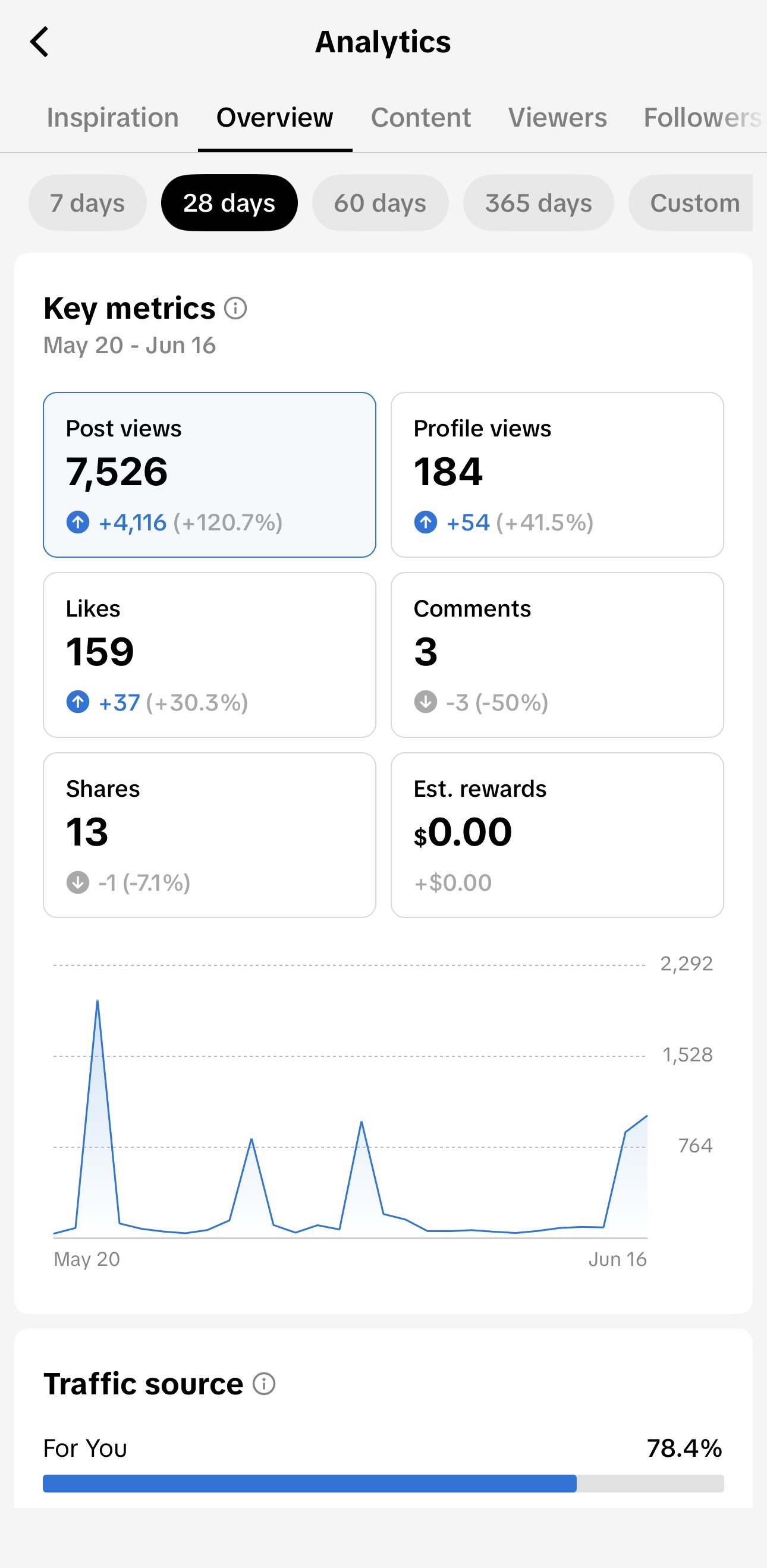Click the Key metrics heading
Image resolution: width=767 pixels, height=1568 pixels.
pos(129,308)
